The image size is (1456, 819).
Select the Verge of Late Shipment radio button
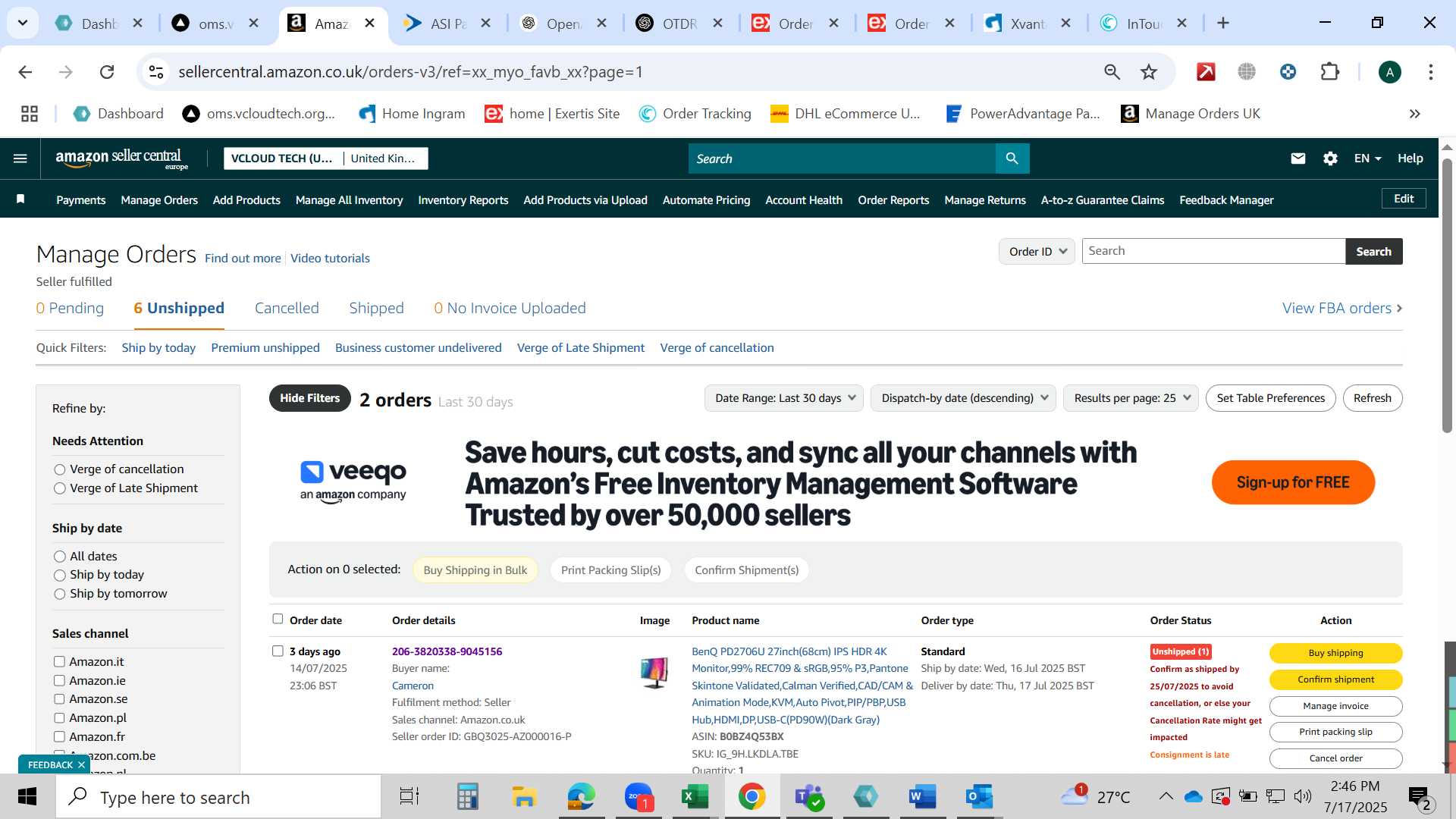(x=60, y=488)
